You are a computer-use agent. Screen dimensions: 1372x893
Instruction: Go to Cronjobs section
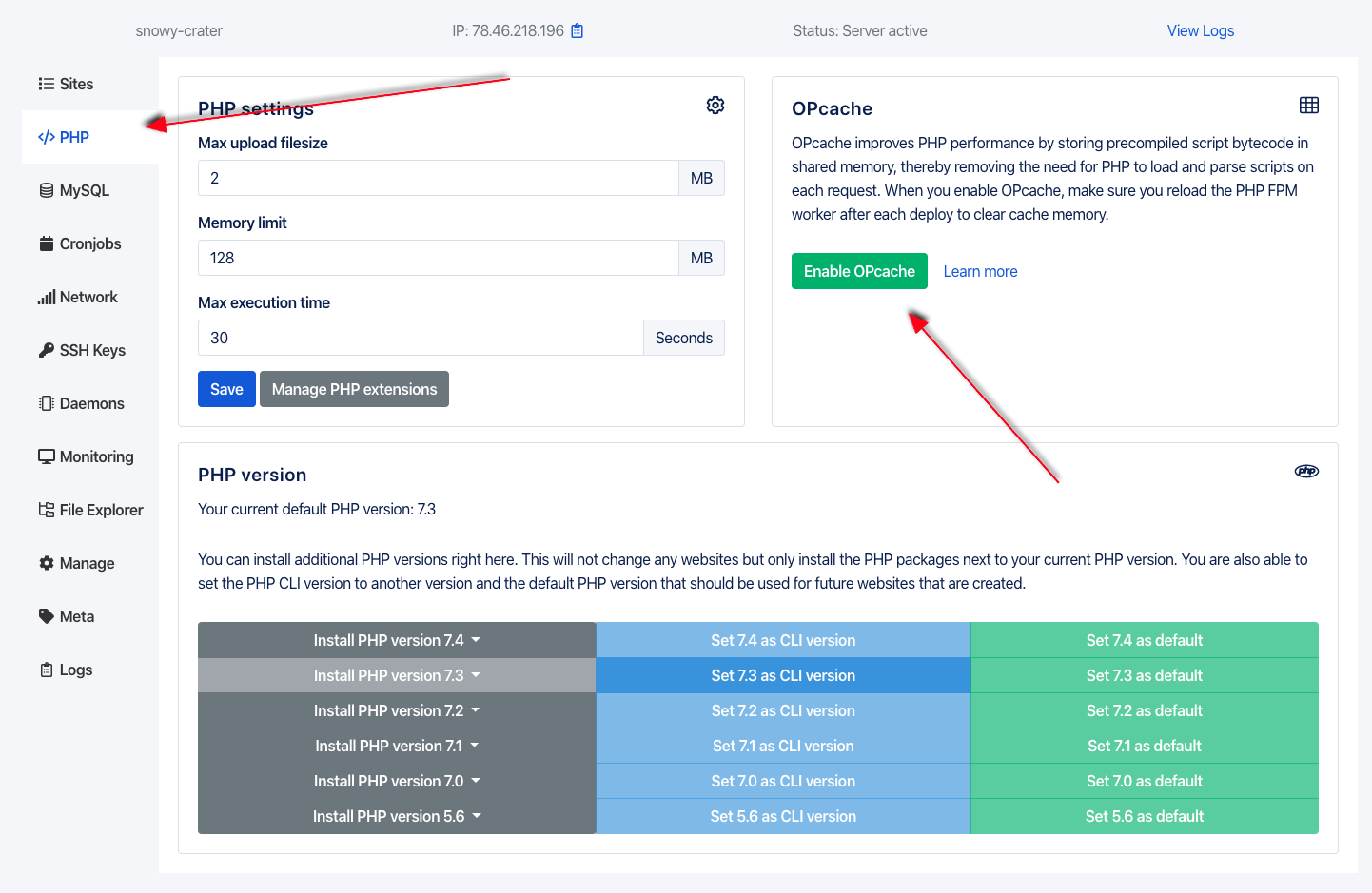[90, 243]
